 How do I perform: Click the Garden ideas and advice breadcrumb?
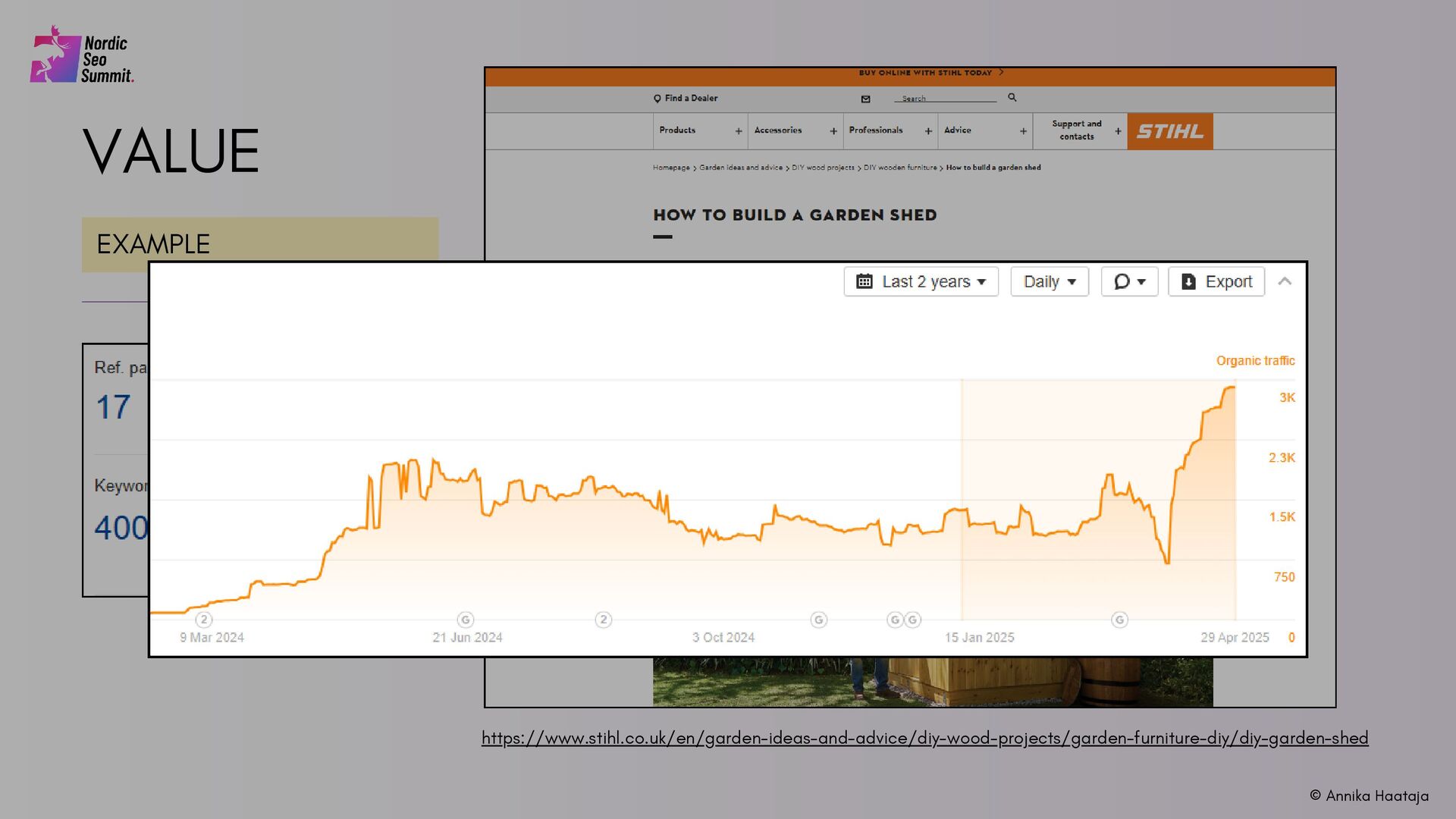click(740, 168)
